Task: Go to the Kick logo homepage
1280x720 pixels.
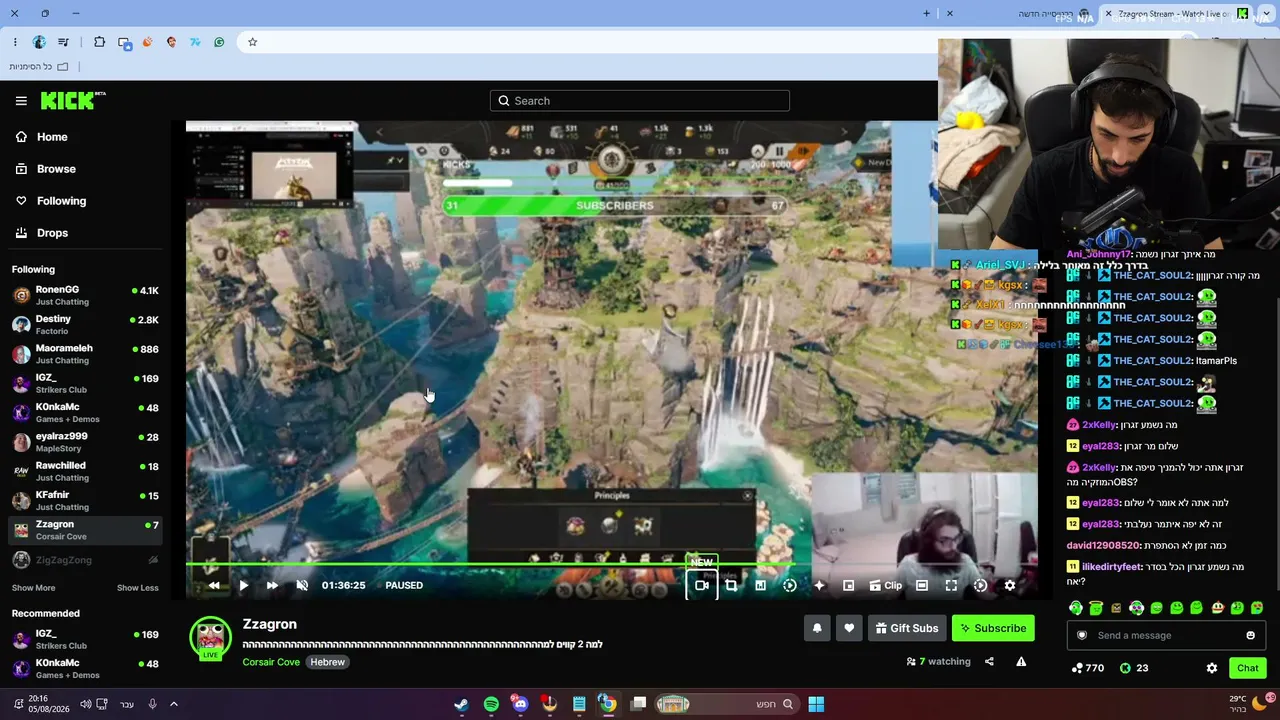Action: (73, 100)
